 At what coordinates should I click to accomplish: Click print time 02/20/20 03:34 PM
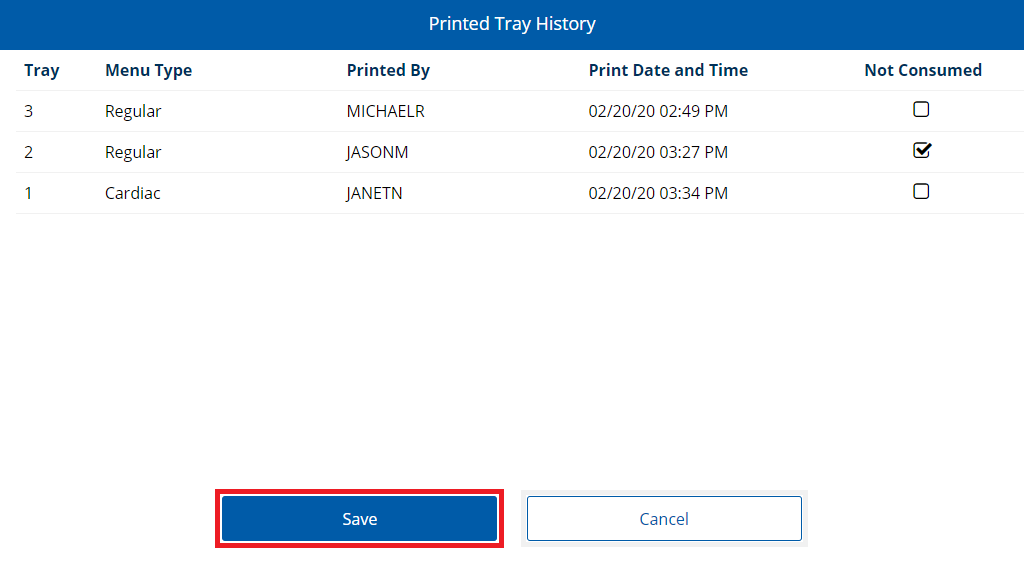(x=658, y=193)
